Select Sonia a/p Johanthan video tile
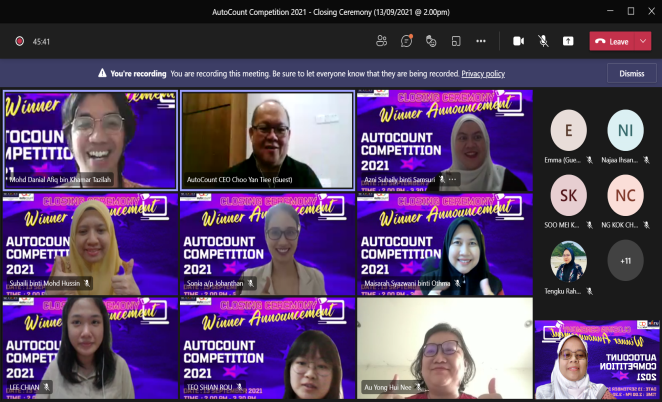 [268, 244]
